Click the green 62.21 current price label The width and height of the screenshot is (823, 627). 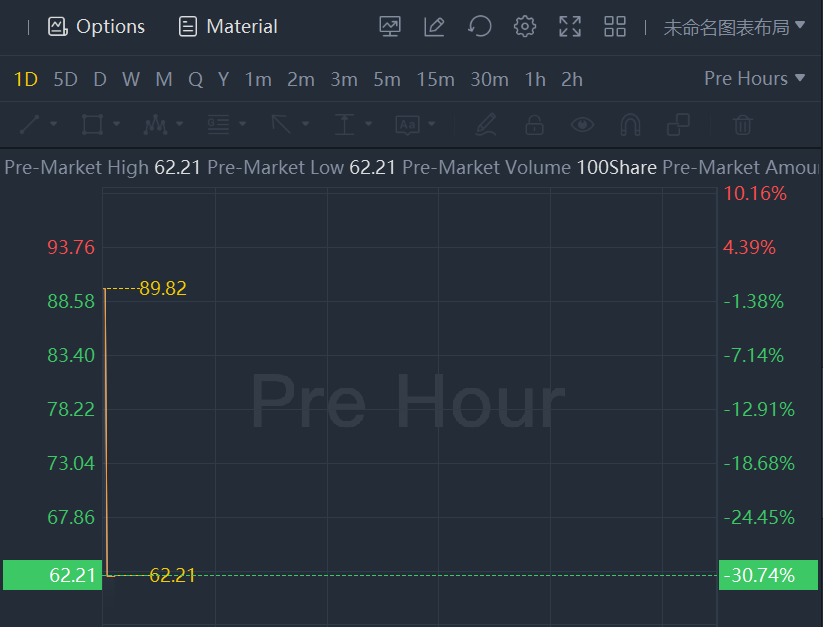tap(53, 575)
